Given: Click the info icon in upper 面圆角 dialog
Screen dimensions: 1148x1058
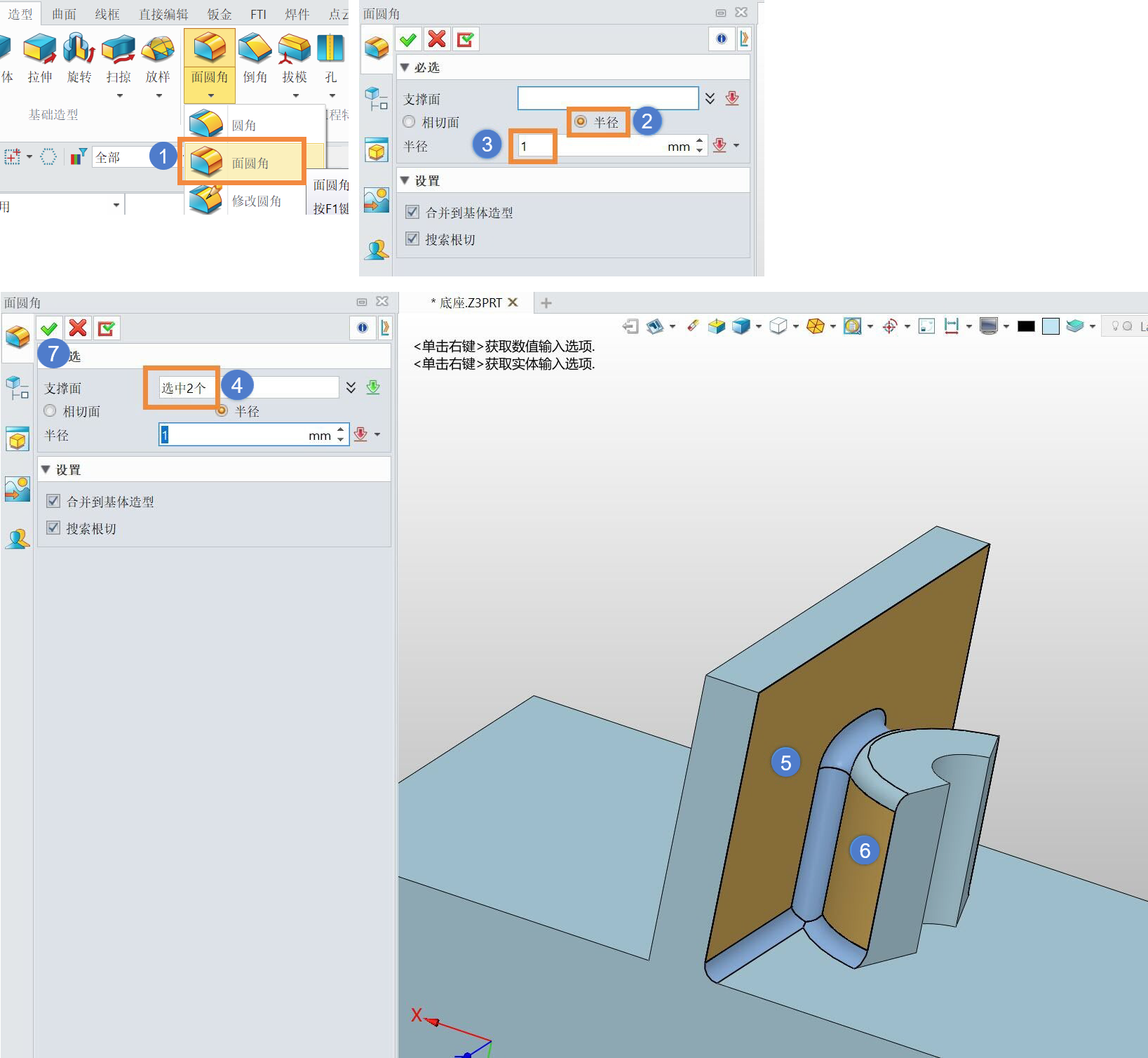Looking at the screenshot, I should [722, 39].
